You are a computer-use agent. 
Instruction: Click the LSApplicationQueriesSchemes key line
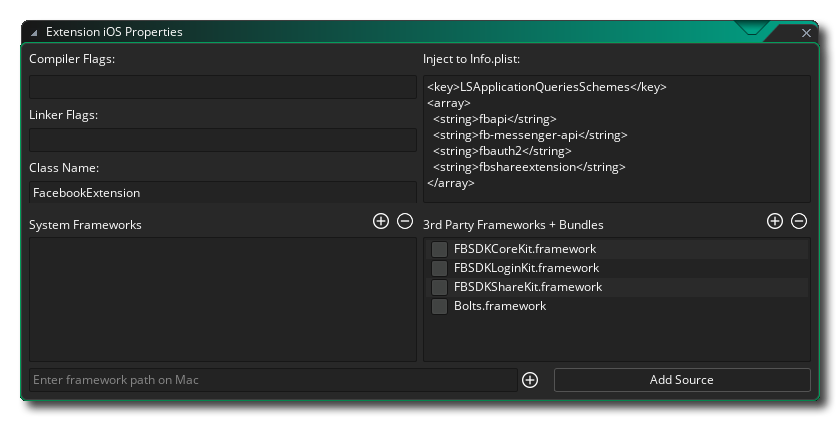pos(547,87)
